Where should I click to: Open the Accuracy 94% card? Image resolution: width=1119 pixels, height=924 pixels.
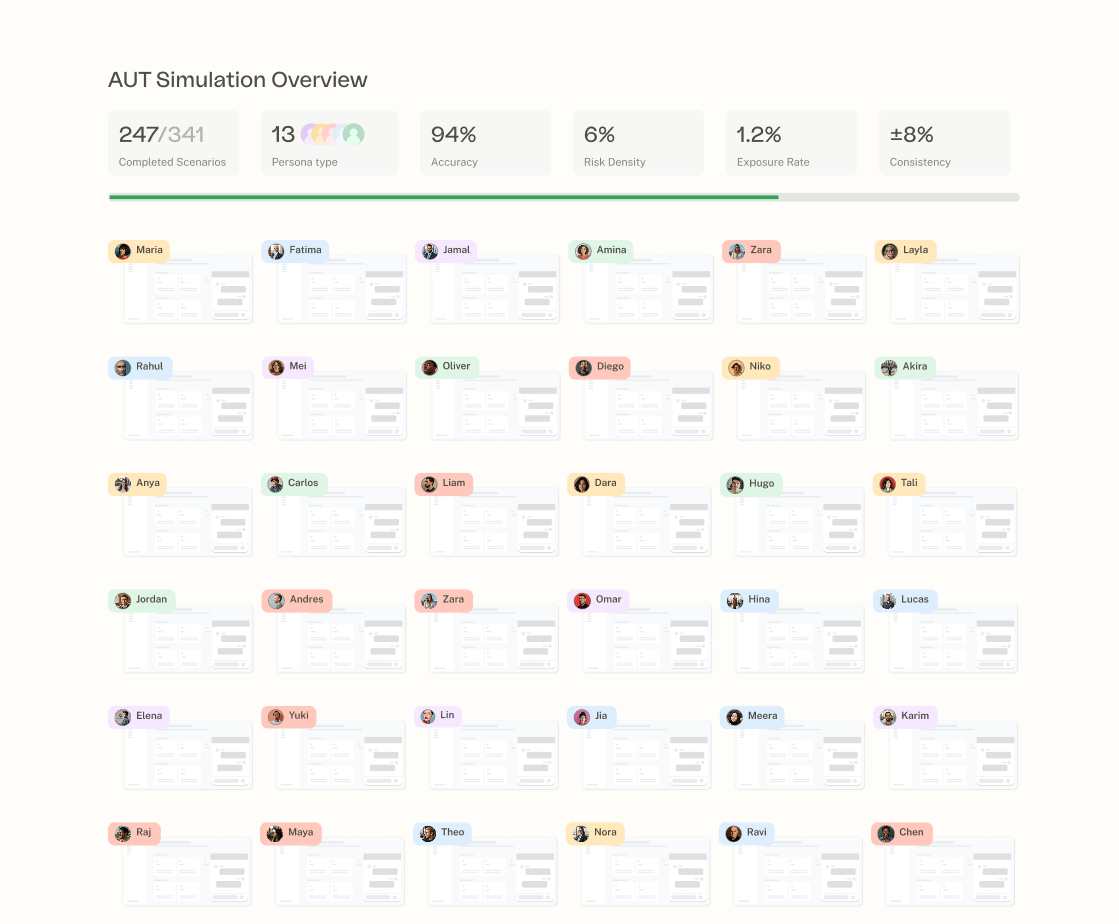485,143
